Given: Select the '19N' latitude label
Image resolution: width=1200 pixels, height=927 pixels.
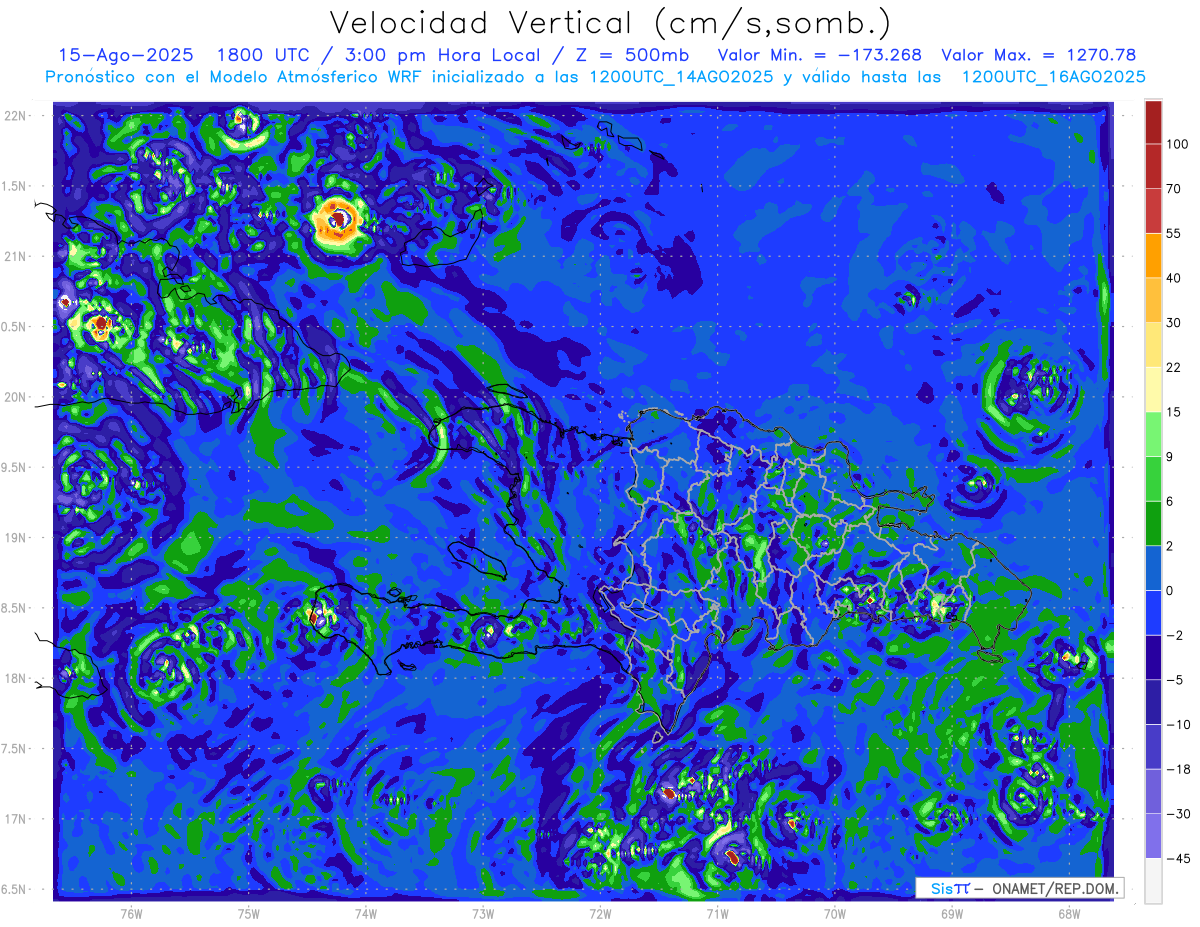Looking at the screenshot, I should pos(16,538).
